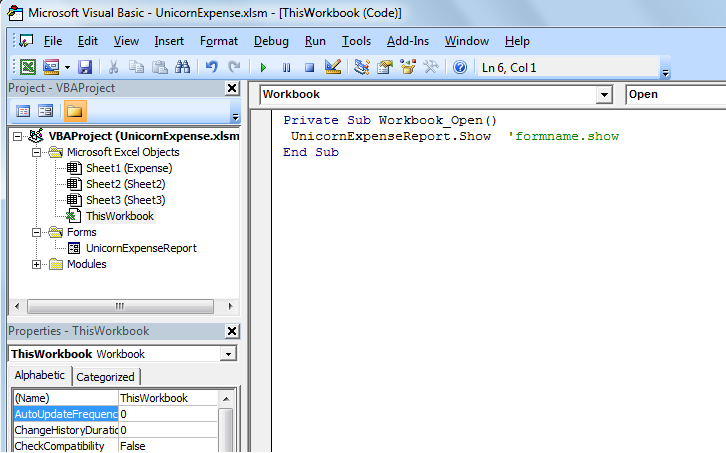Select Sheet1 (Expense) in project tree
This screenshot has height=453, width=726.
pos(129,168)
